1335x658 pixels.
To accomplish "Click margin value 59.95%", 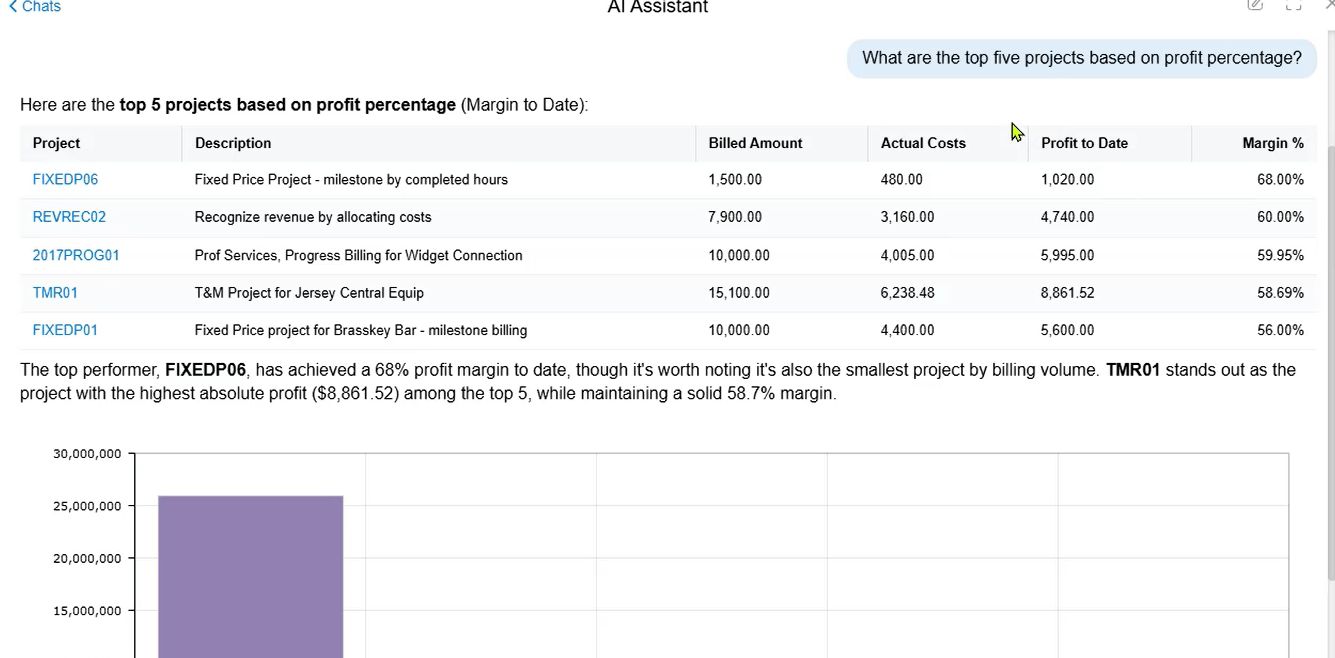I will click(x=1280, y=255).
